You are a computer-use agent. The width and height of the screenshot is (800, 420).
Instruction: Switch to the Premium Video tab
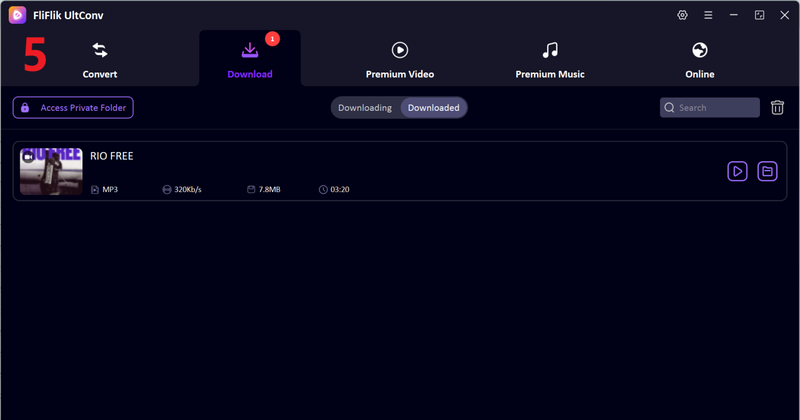[x=399, y=60]
